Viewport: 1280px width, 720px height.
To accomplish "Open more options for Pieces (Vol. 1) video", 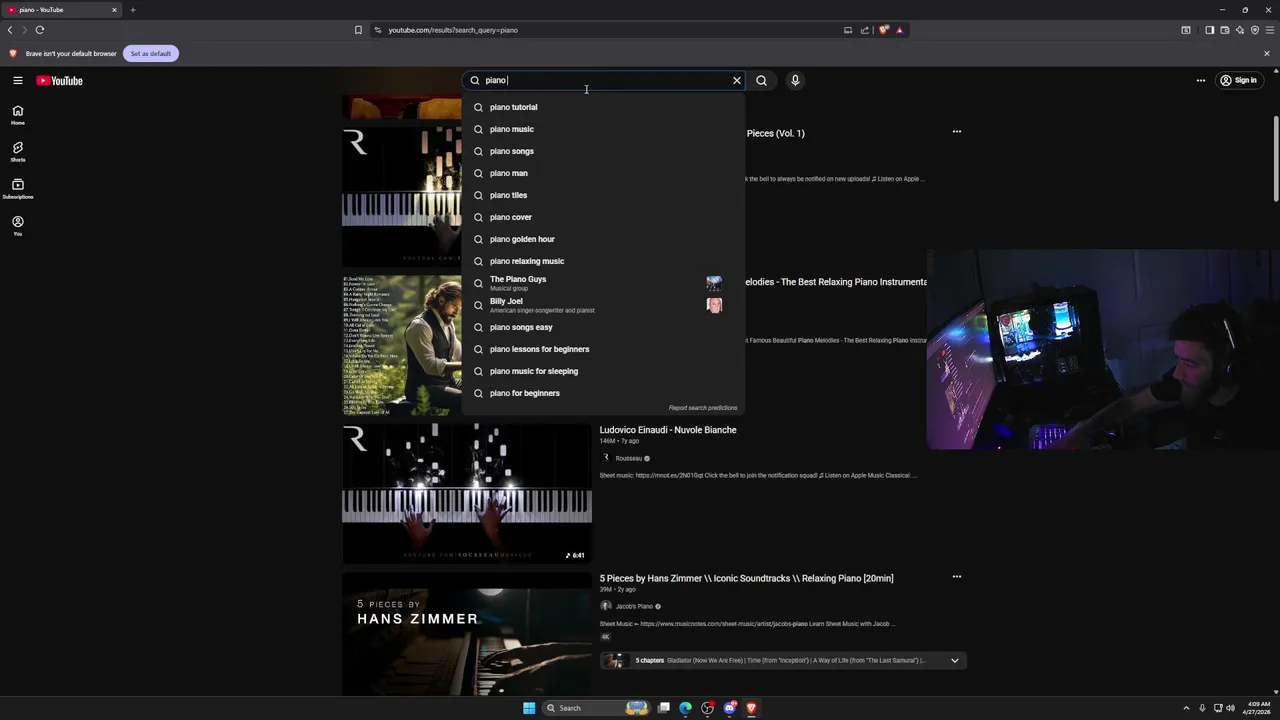I will [x=956, y=131].
